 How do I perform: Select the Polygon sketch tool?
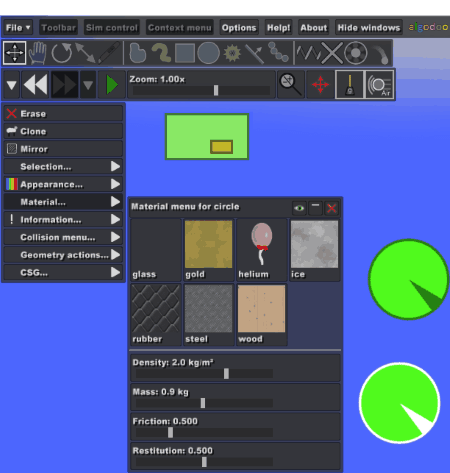(137, 53)
